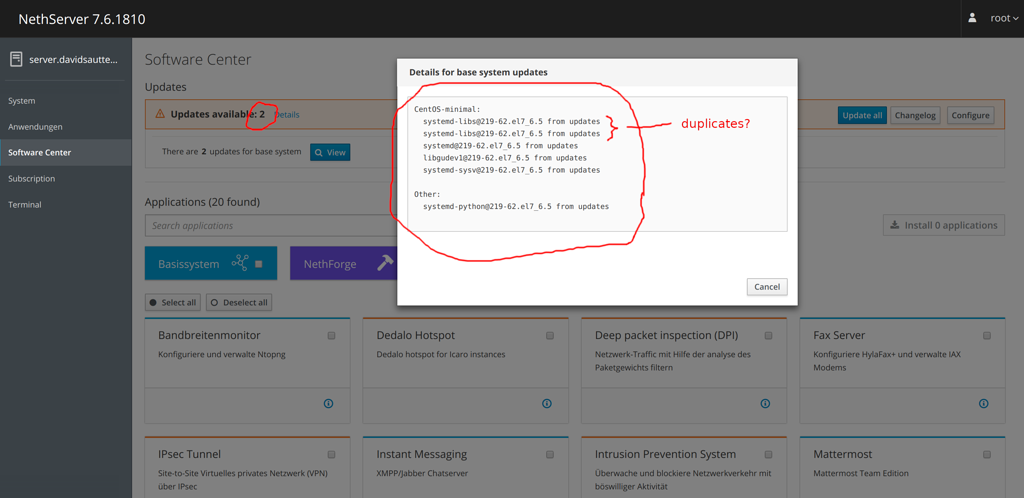Image resolution: width=1024 pixels, height=498 pixels.
Task: Click the systemd@219-62.el7_6.5 from updates line
Action: point(500,146)
